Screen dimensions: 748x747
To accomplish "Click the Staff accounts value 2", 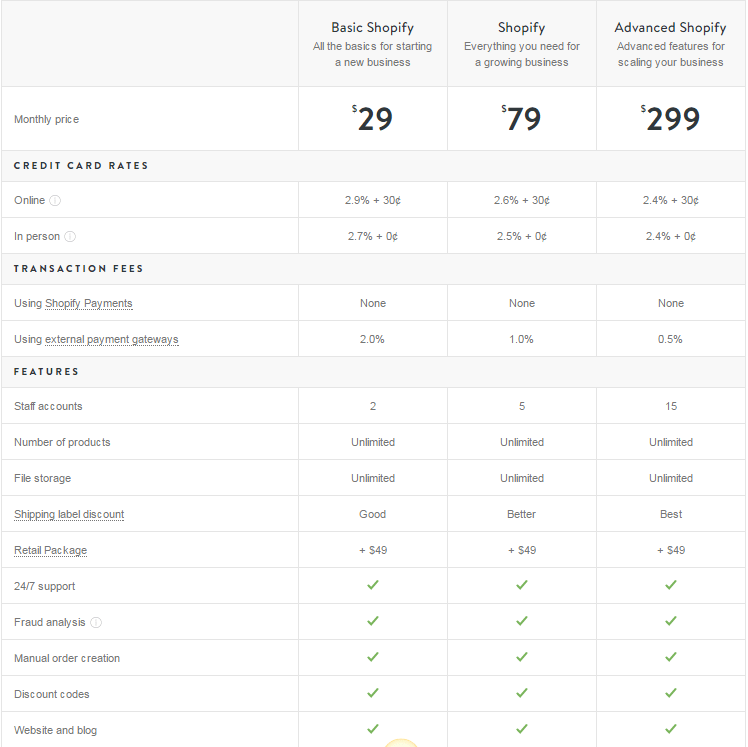I will coord(373,406).
